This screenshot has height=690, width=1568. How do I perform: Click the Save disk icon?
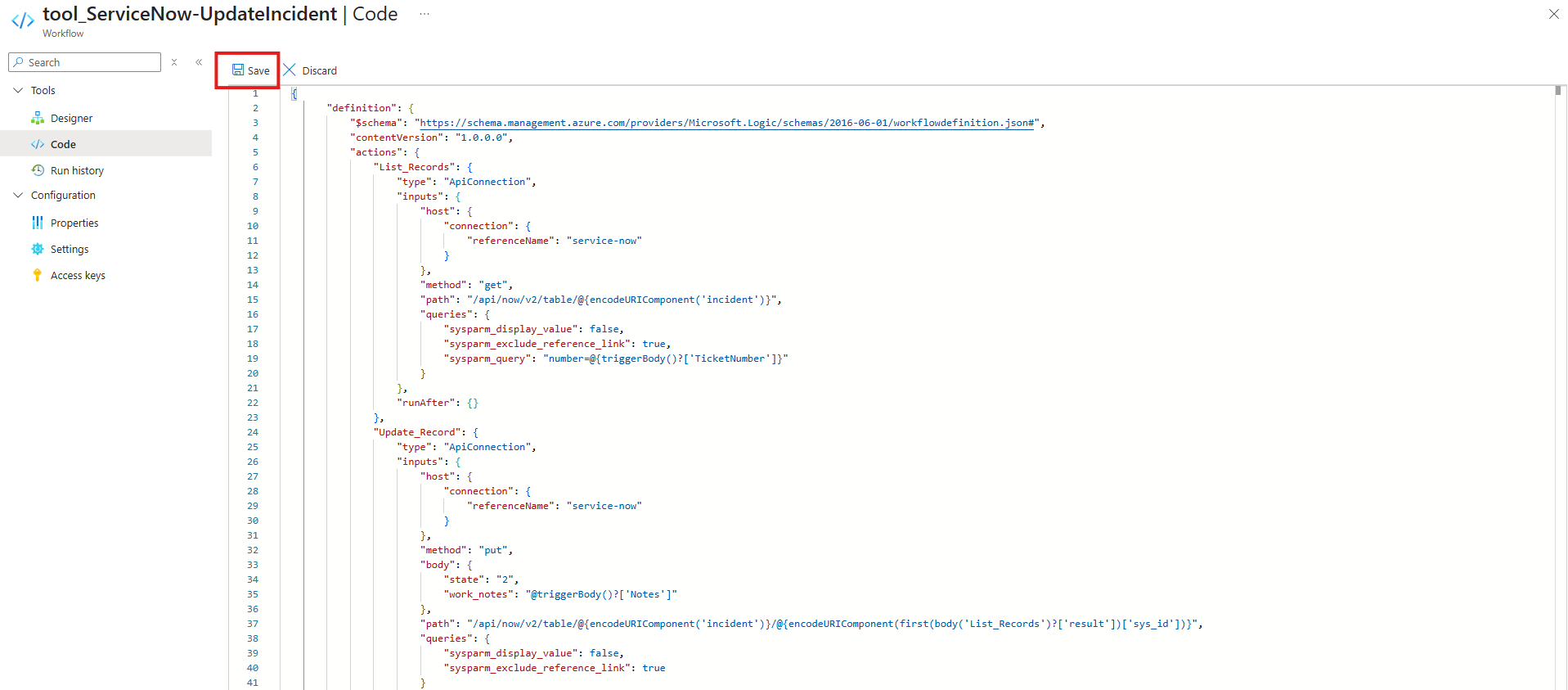238,70
